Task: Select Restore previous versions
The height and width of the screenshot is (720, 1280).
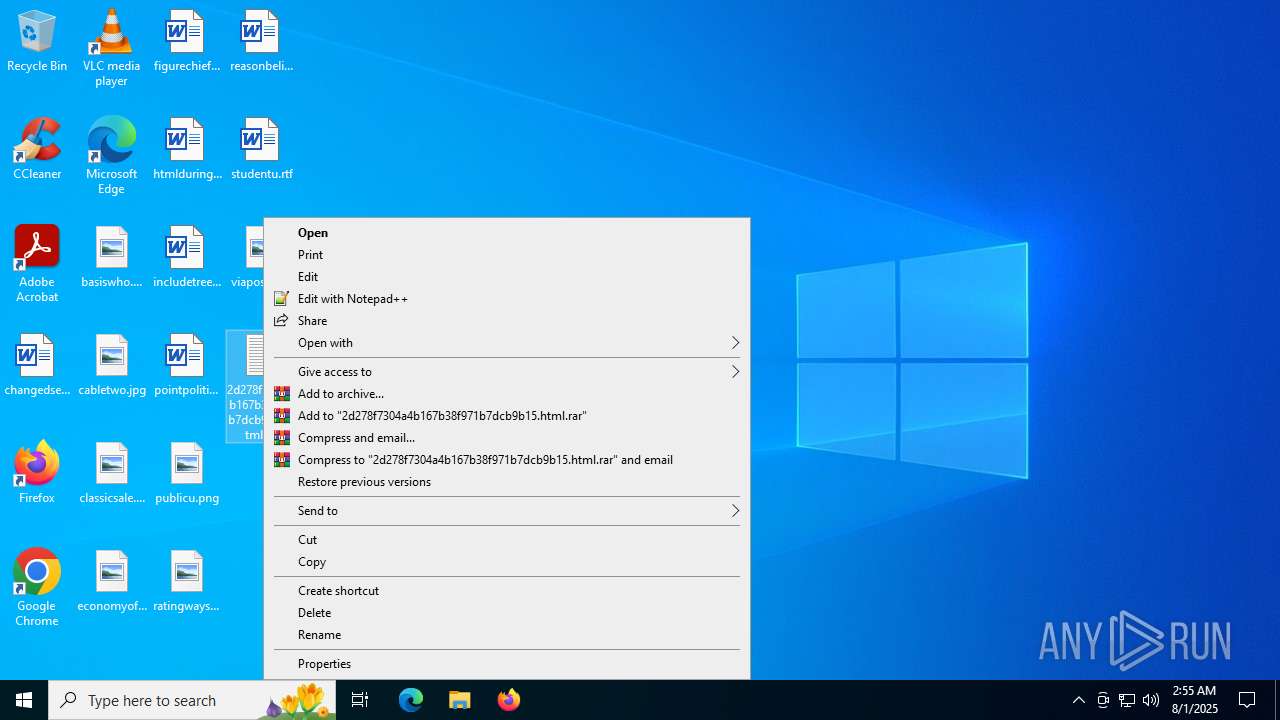Action: [x=507, y=482]
